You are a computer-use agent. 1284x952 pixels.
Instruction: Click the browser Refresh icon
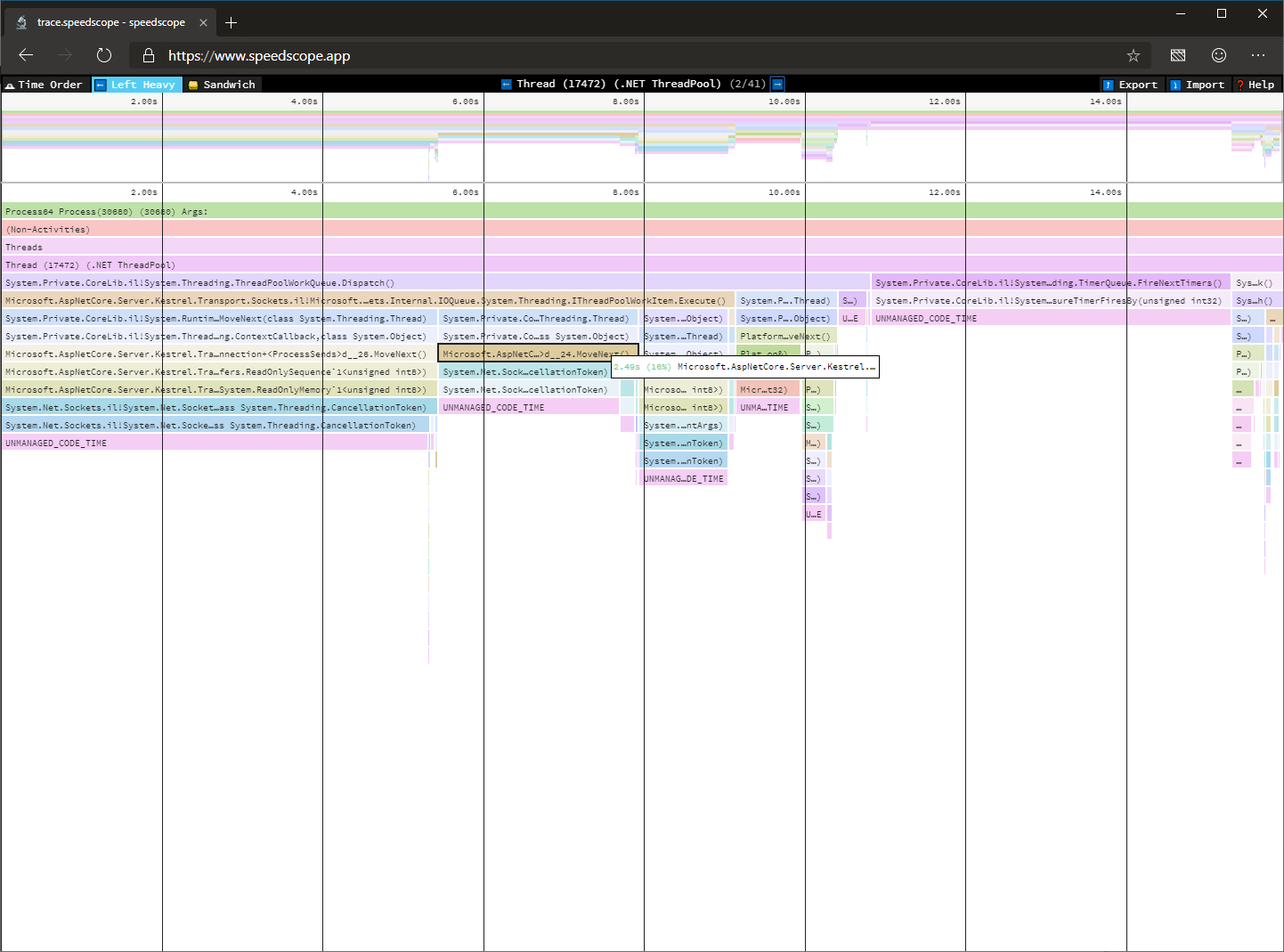tap(104, 55)
